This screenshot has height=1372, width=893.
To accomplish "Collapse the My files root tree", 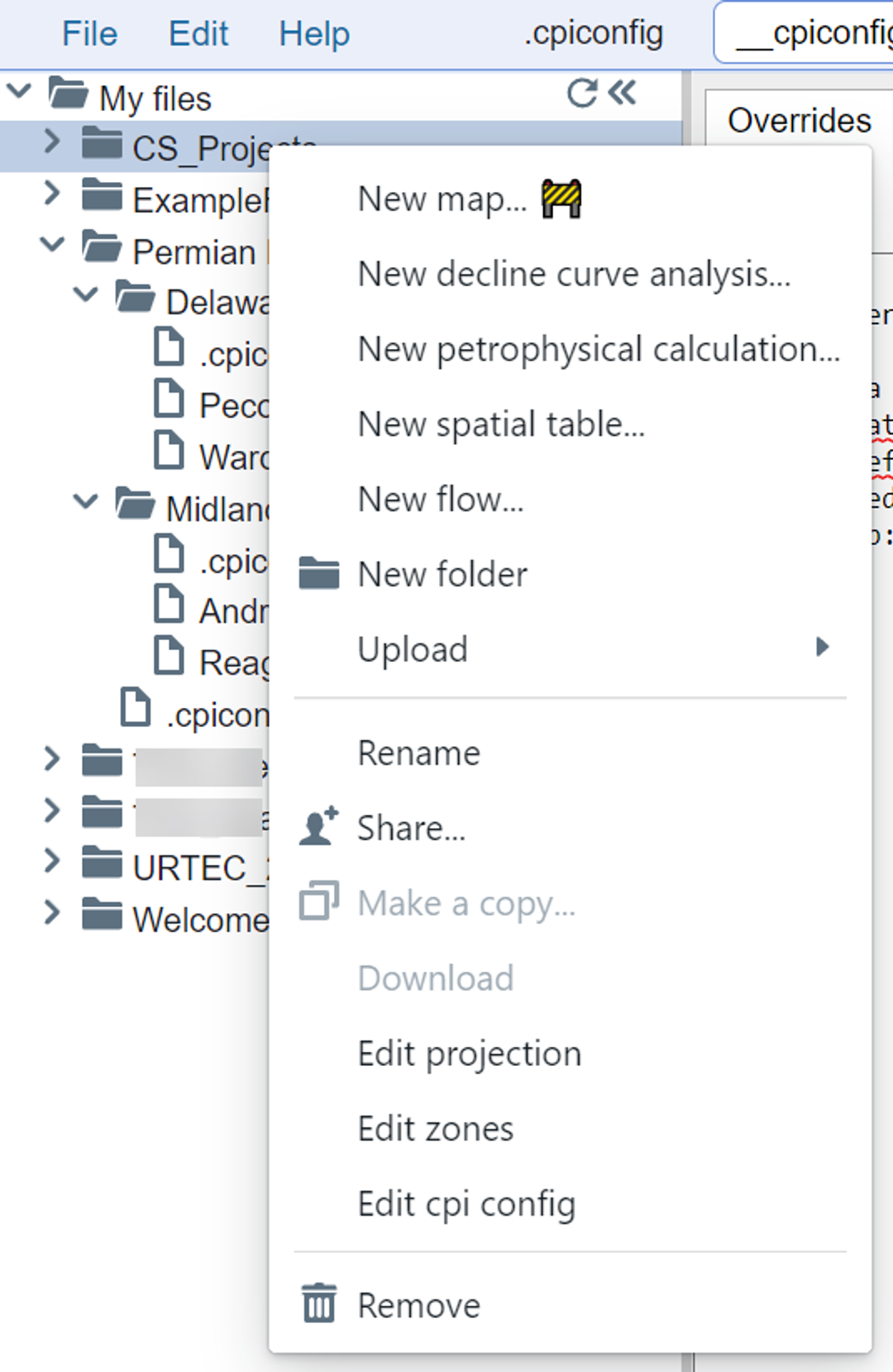I will (19, 91).
